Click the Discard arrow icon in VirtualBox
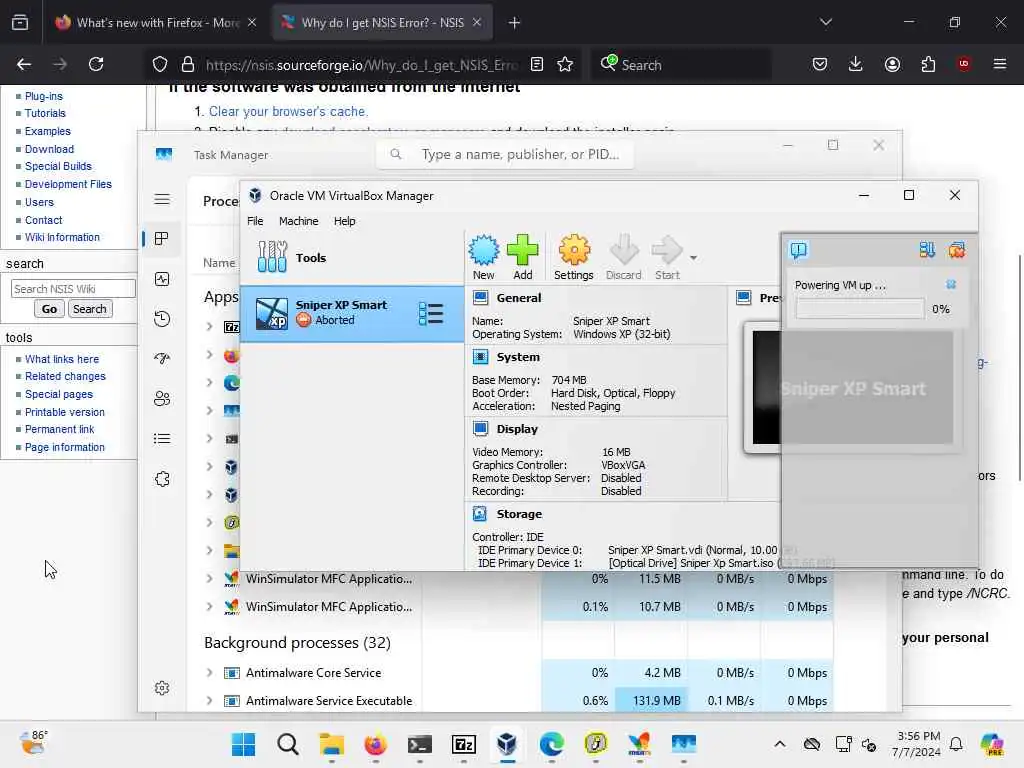The image size is (1024, 768). 624,257
